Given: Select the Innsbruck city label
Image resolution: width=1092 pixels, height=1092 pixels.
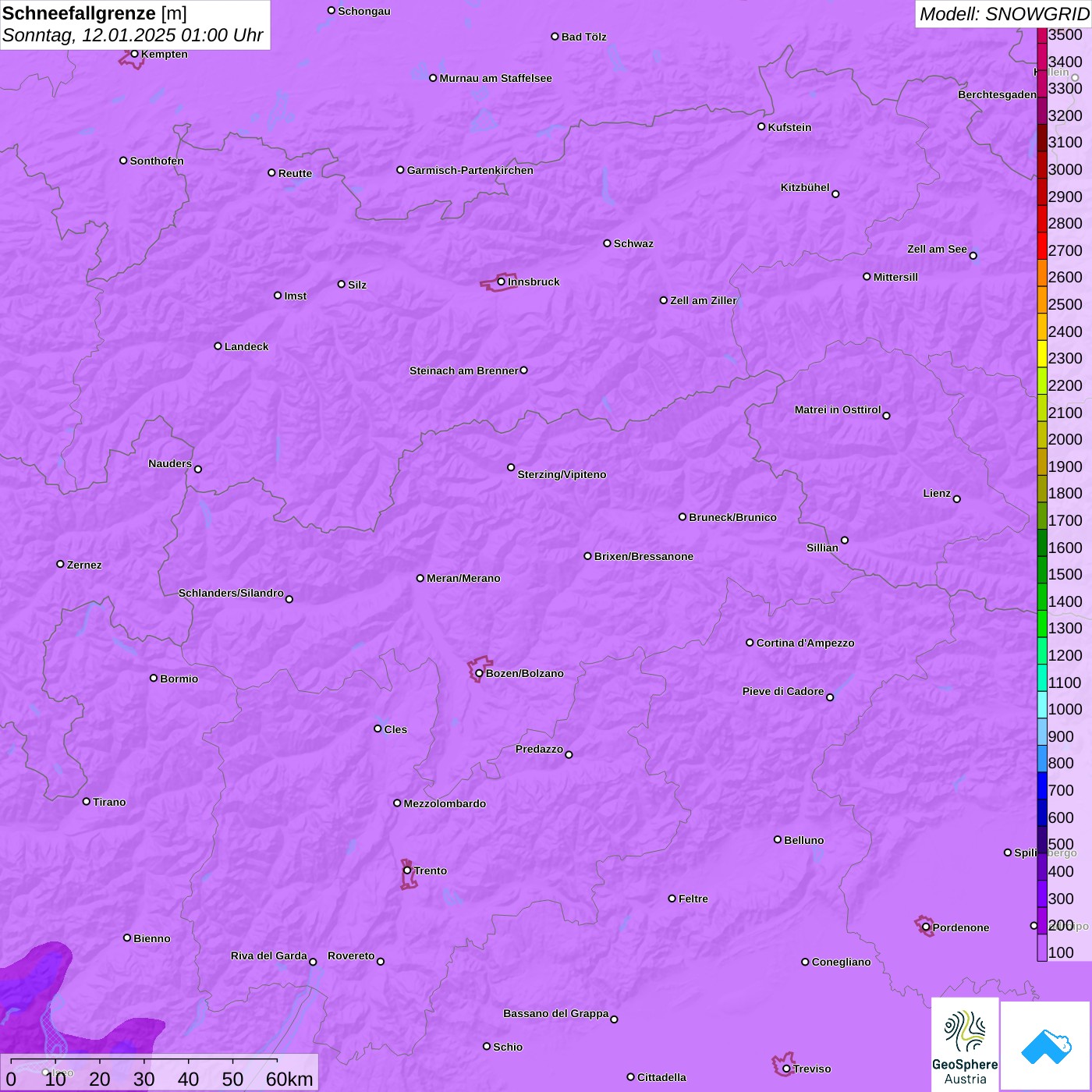Looking at the screenshot, I should 534,282.
